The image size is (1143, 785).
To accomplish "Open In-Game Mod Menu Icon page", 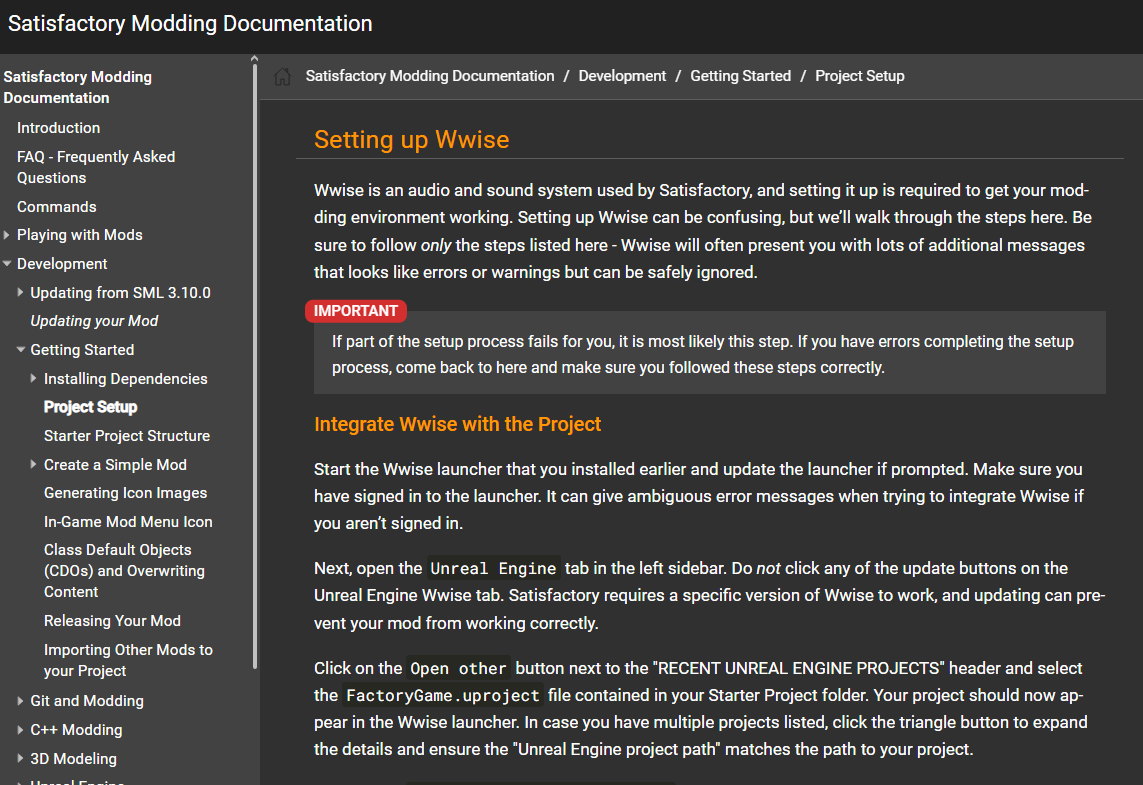I will tap(128, 522).
